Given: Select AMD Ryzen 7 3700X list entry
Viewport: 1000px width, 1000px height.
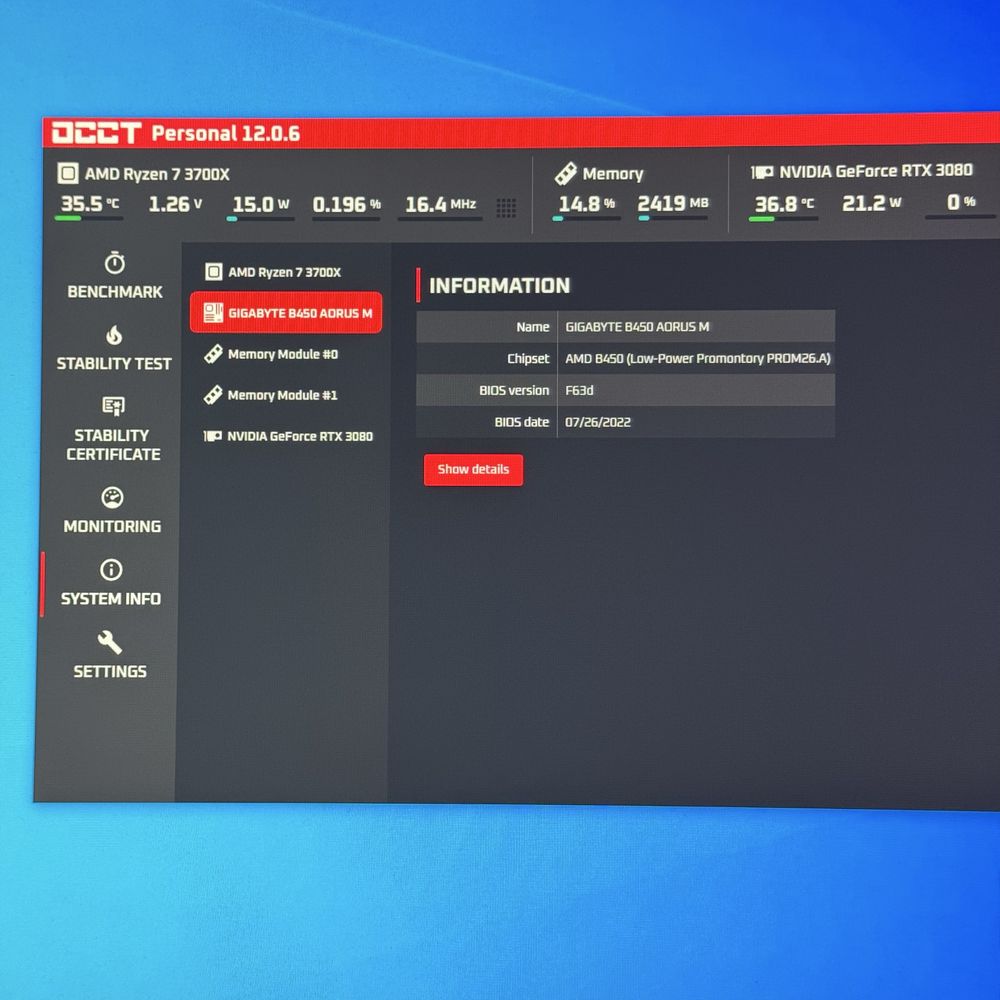Looking at the screenshot, I should click(286, 272).
